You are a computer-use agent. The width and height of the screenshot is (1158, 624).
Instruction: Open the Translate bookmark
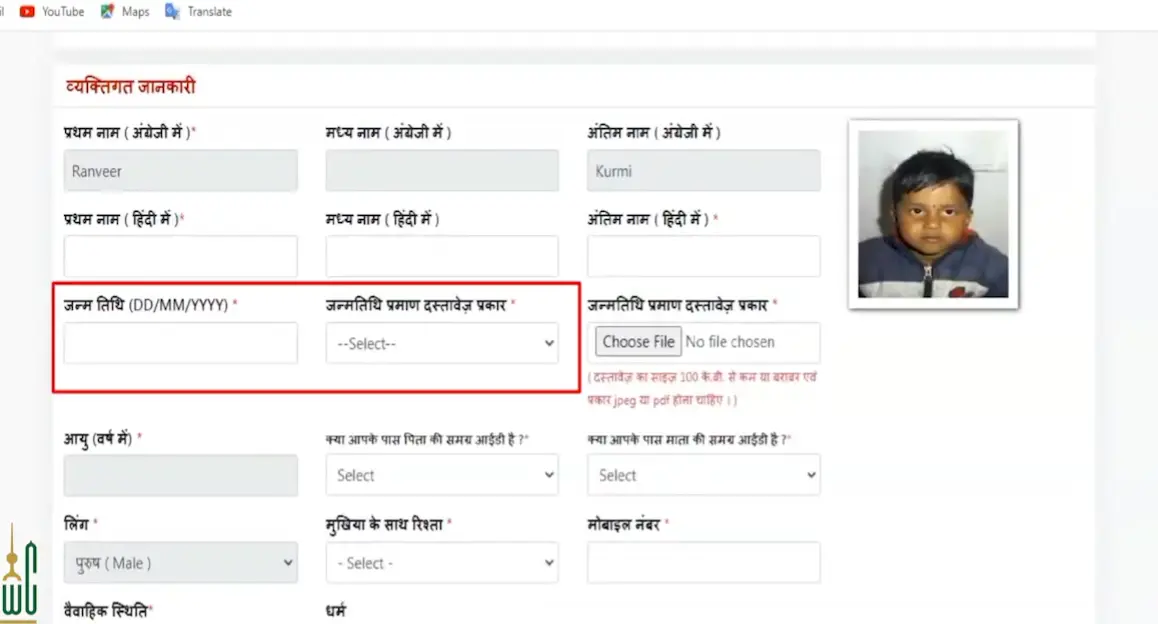pos(199,11)
